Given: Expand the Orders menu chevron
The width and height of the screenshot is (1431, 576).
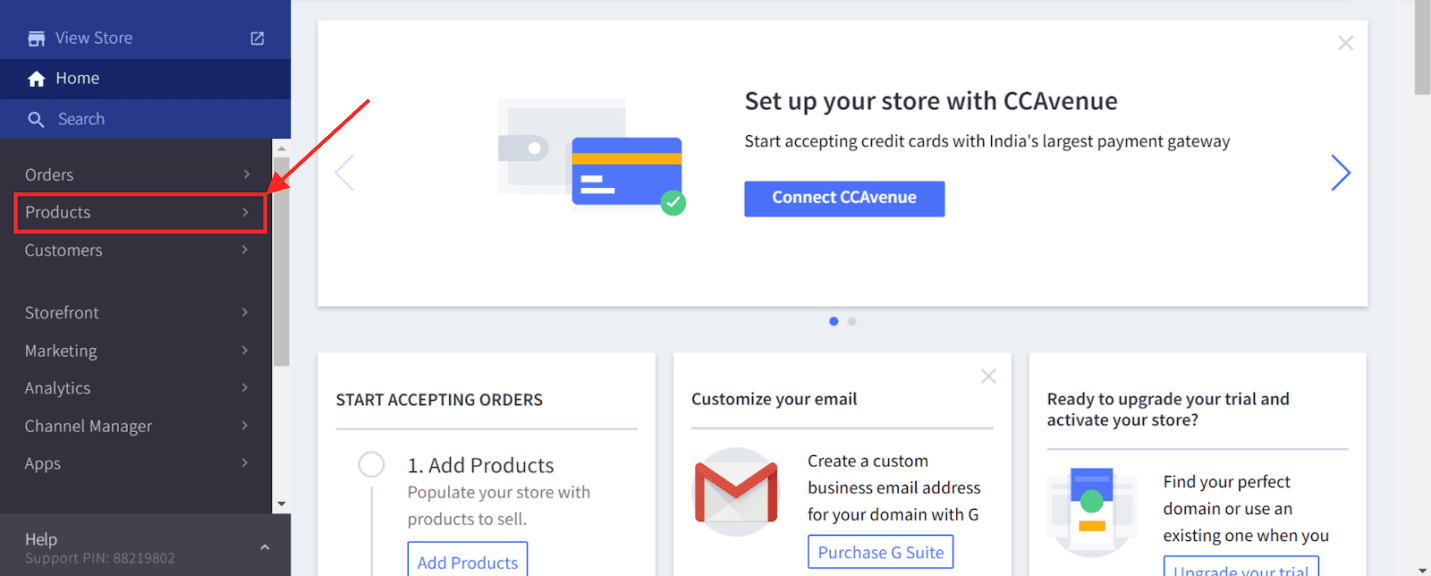Looking at the screenshot, I should click(246, 174).
